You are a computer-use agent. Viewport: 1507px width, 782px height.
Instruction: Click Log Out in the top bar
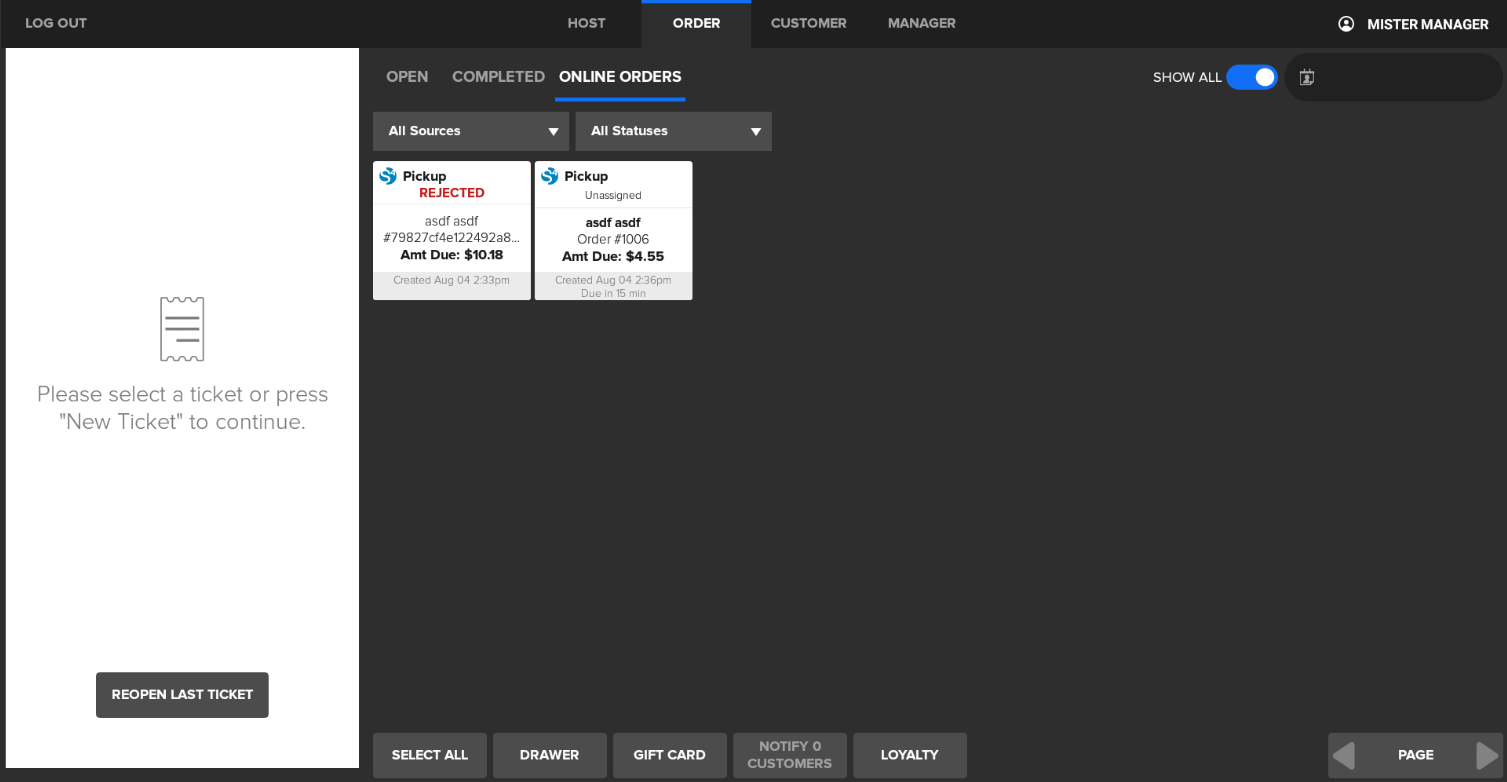pyautogui.click(x=55, y=23)
